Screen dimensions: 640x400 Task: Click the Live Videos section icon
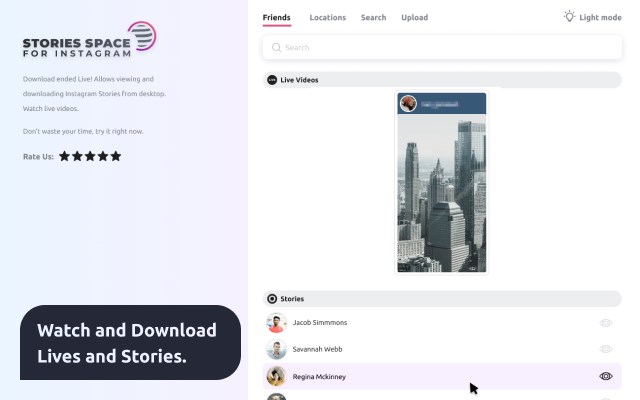point(272,80)
